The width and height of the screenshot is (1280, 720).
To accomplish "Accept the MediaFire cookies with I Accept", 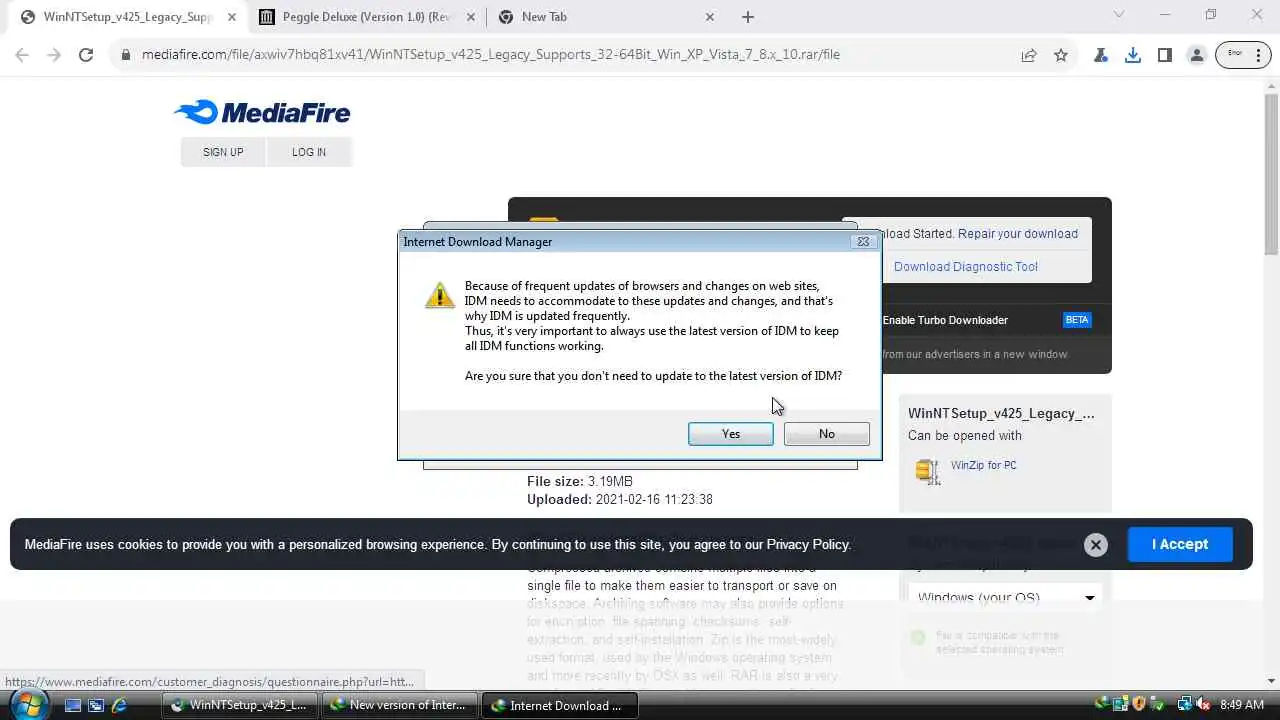I will (1180, 544).
